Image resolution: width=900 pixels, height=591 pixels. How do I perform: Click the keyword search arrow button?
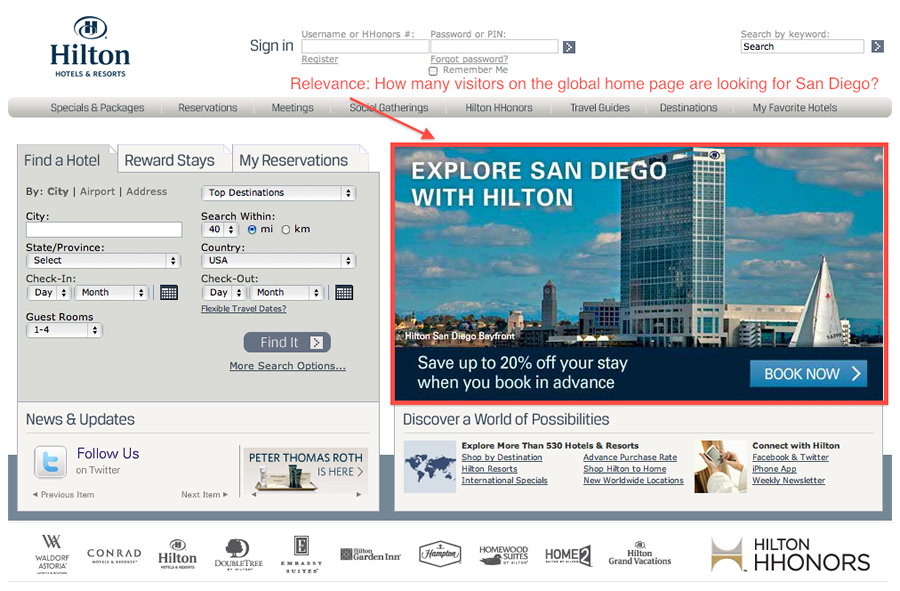pos(877,46)
